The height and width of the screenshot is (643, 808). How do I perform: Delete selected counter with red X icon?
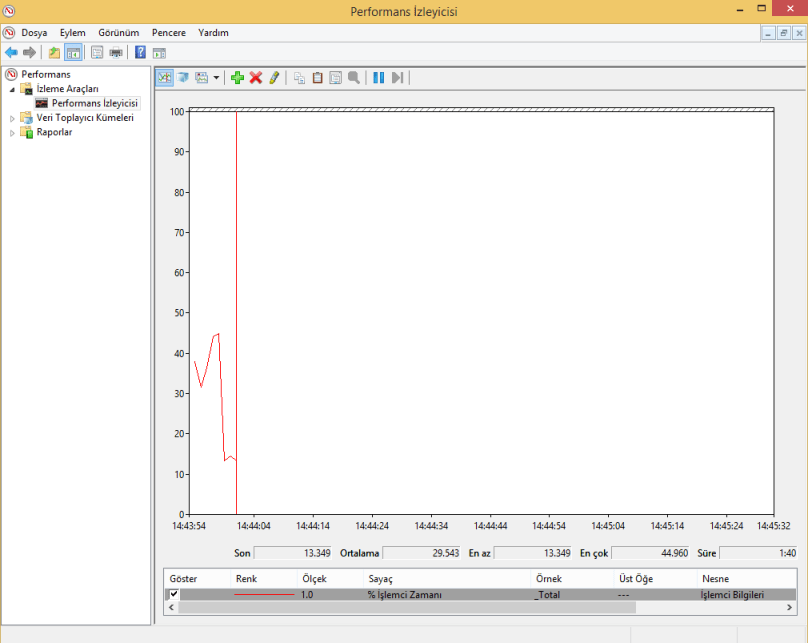pyautogui.click(x=255, y=77)
